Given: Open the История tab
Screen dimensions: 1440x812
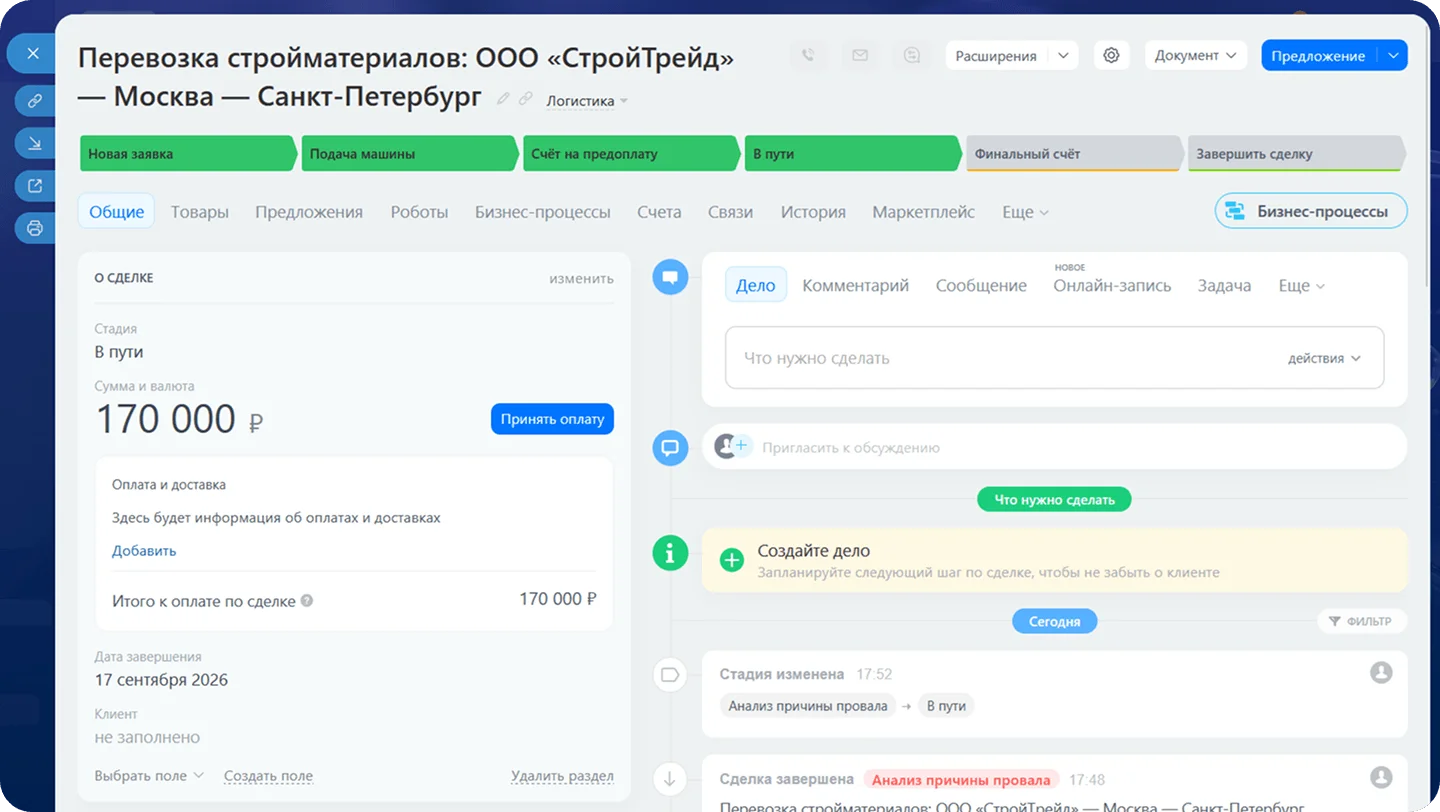Looking at the screenshot, I should (x=813, y=212).
